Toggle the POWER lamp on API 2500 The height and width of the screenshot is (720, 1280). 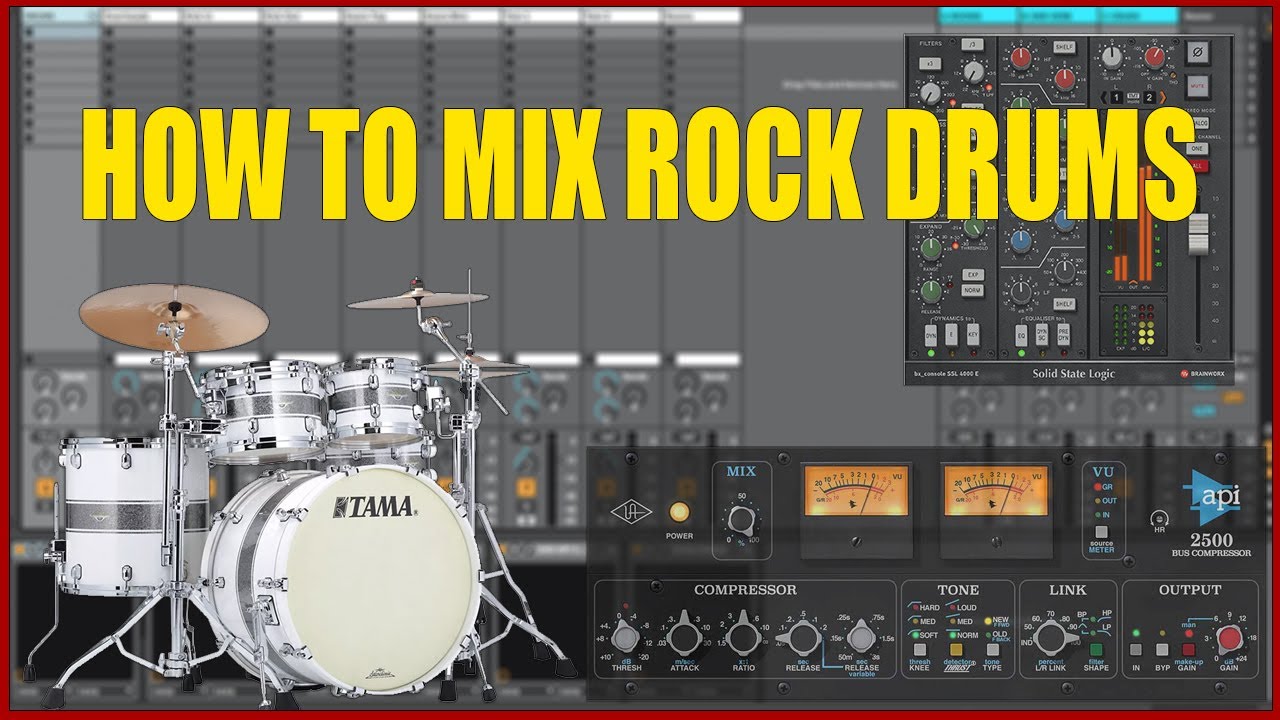(679, 513)
